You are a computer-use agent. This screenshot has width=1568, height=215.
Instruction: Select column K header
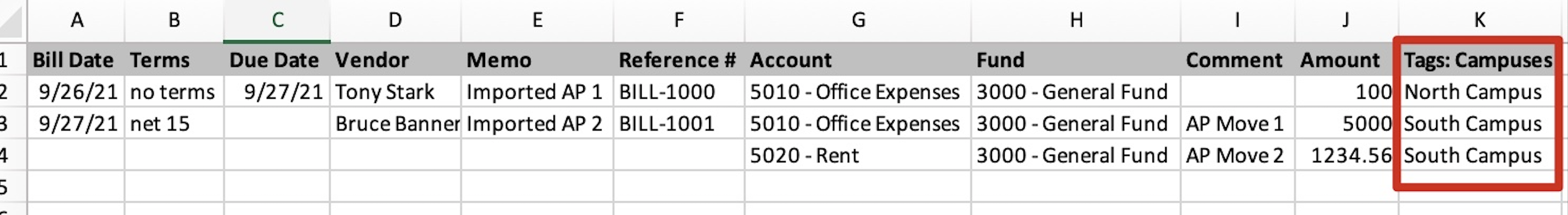coord(1480,20)
